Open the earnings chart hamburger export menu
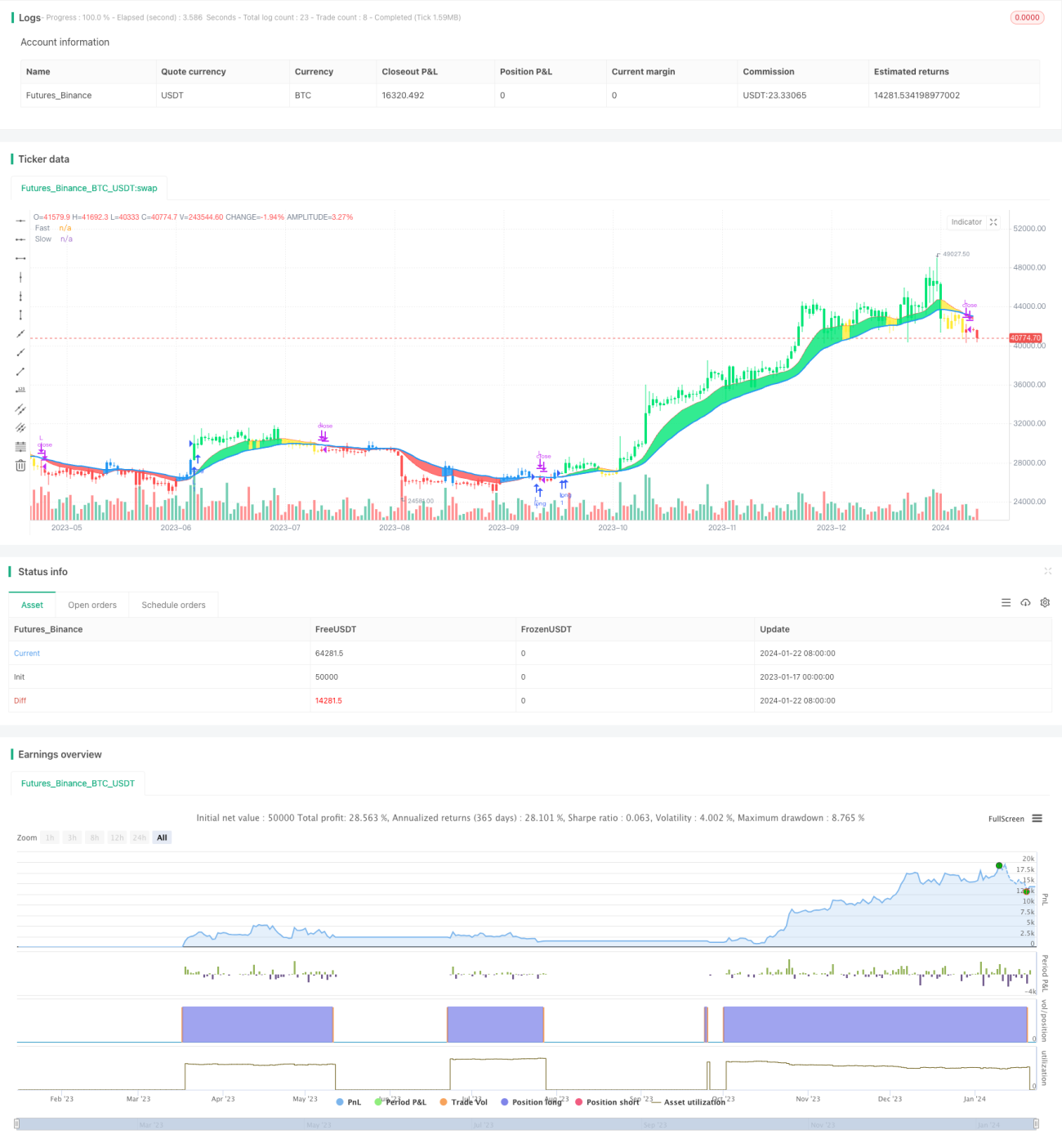 [1037, 818]
